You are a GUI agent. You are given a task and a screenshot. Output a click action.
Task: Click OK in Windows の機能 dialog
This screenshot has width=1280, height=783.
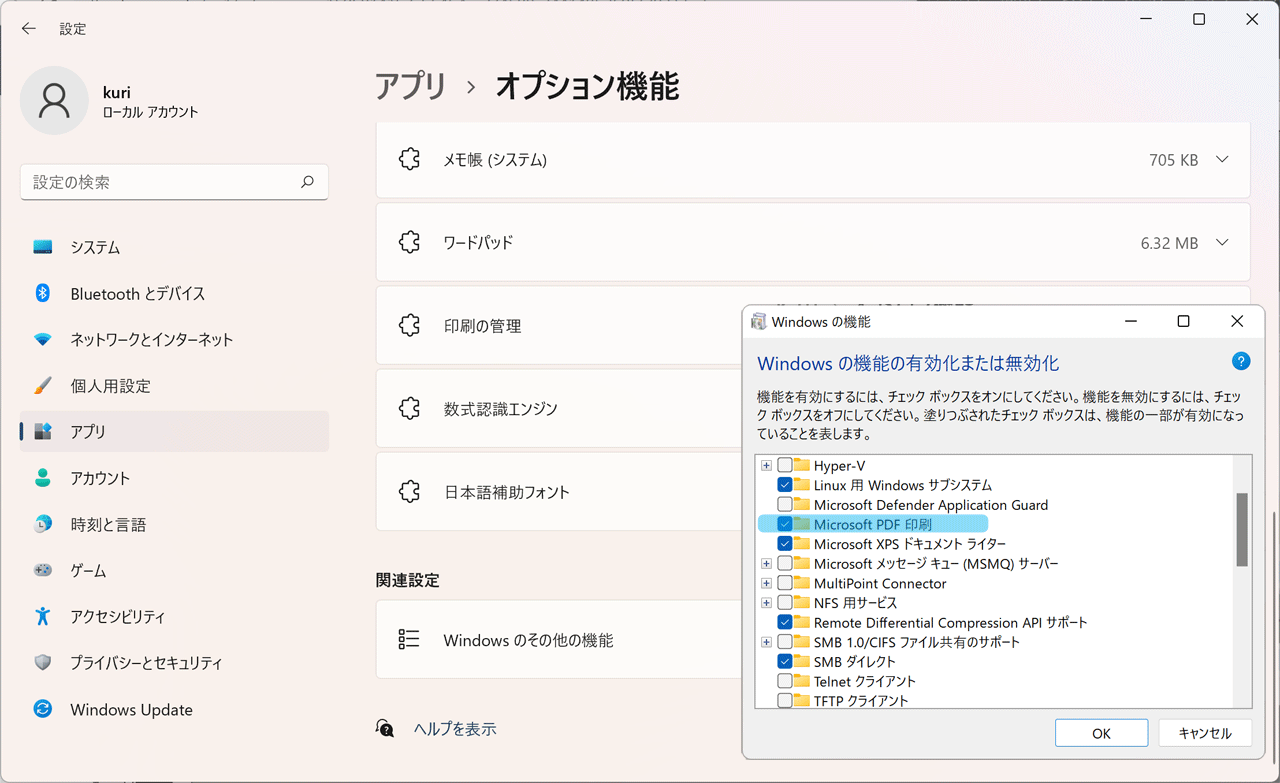click(x=1101, y=733)
